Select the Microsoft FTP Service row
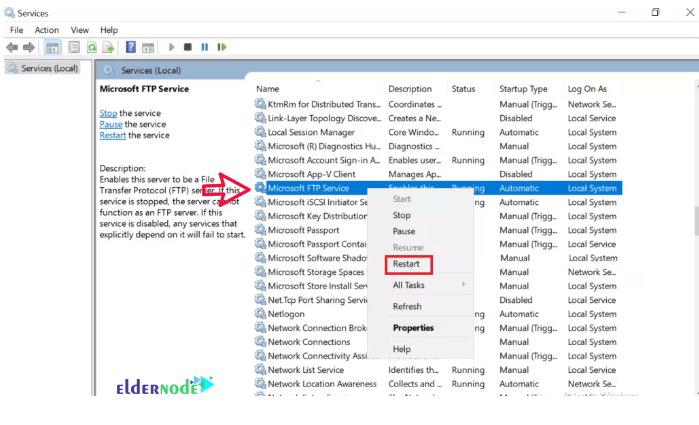Viewport: 699px width, 425px height. (x=438, y=188)
